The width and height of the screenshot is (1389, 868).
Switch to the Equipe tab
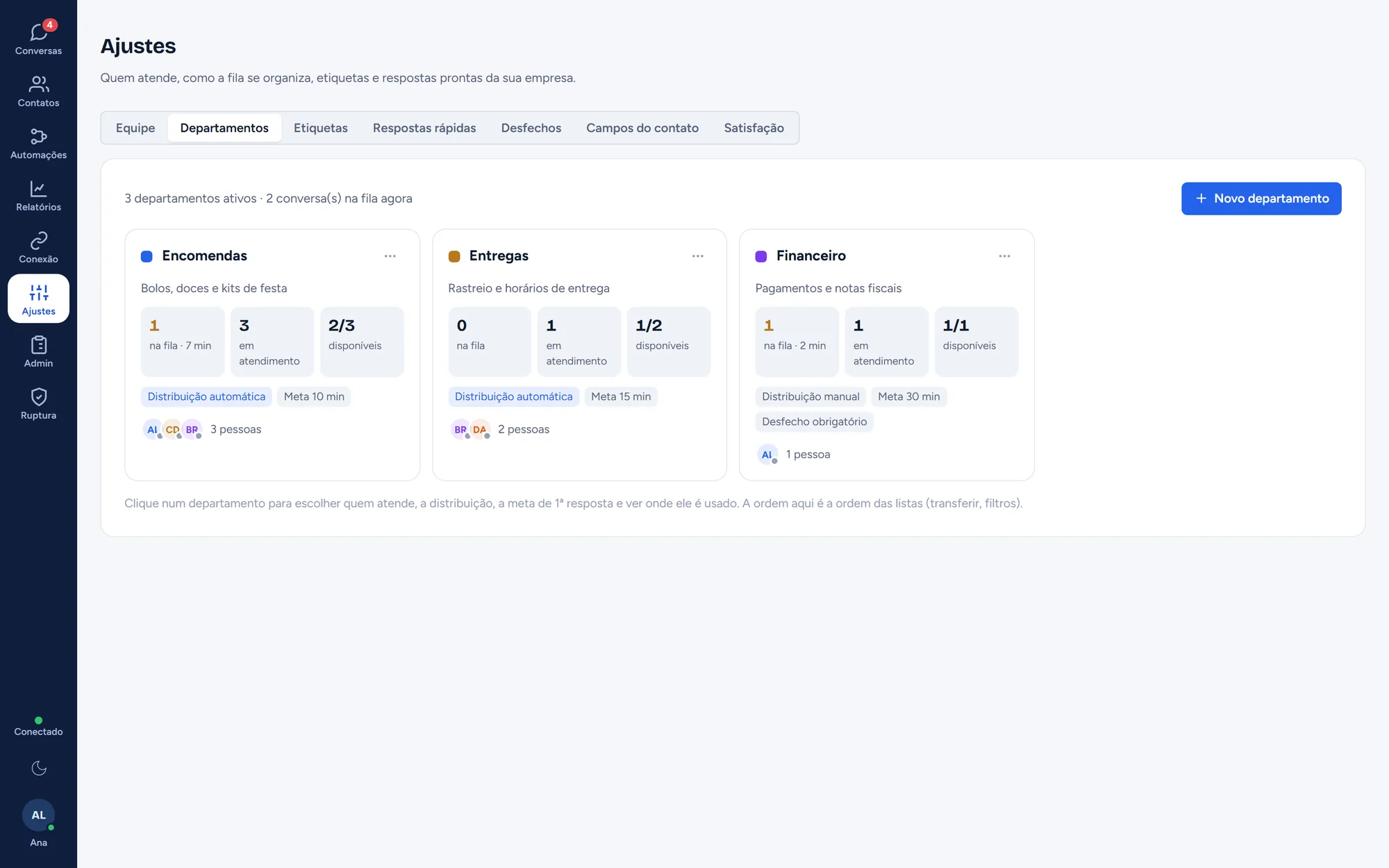(135, 128)
